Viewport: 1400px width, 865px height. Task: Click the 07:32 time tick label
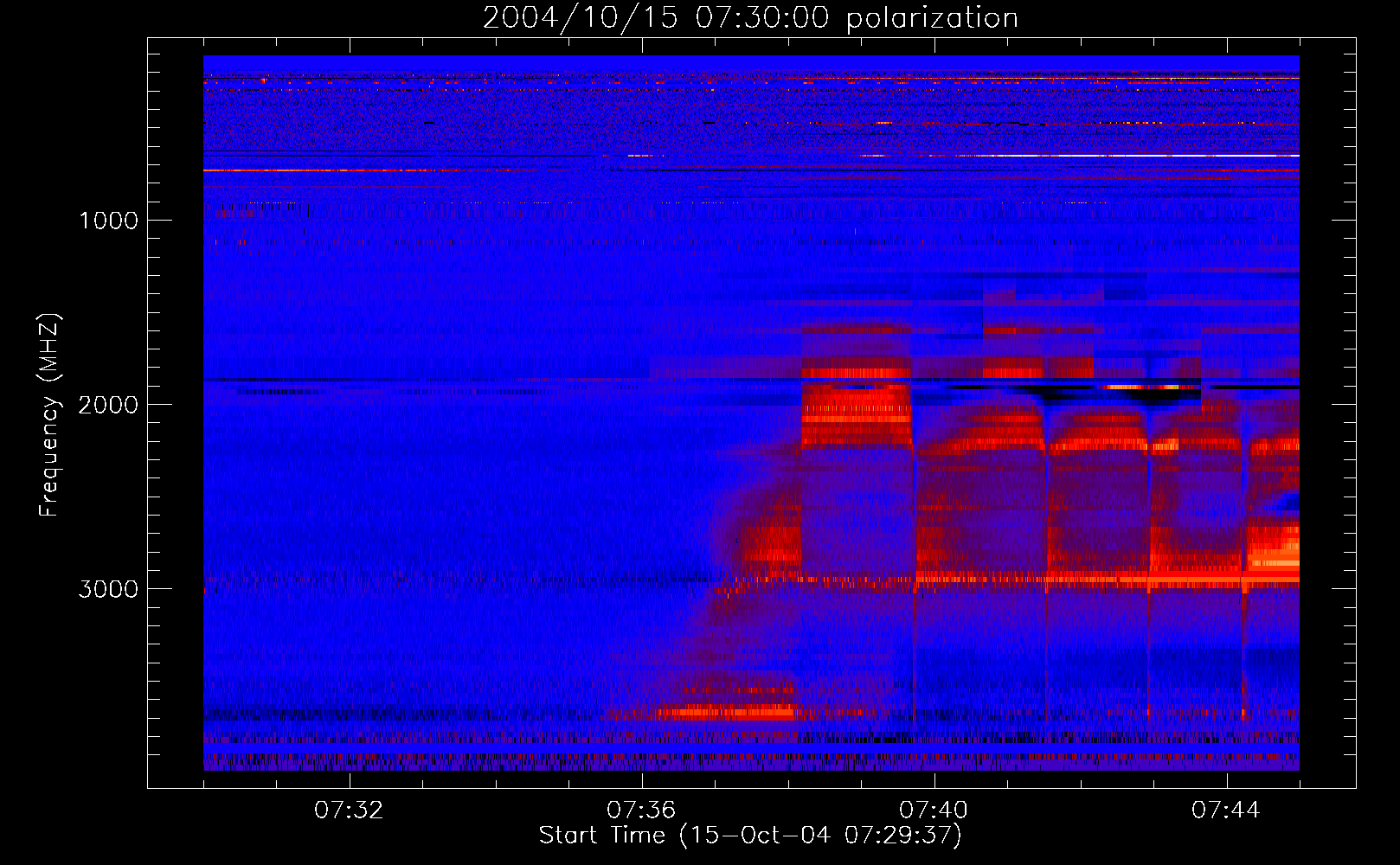(350, 811)
